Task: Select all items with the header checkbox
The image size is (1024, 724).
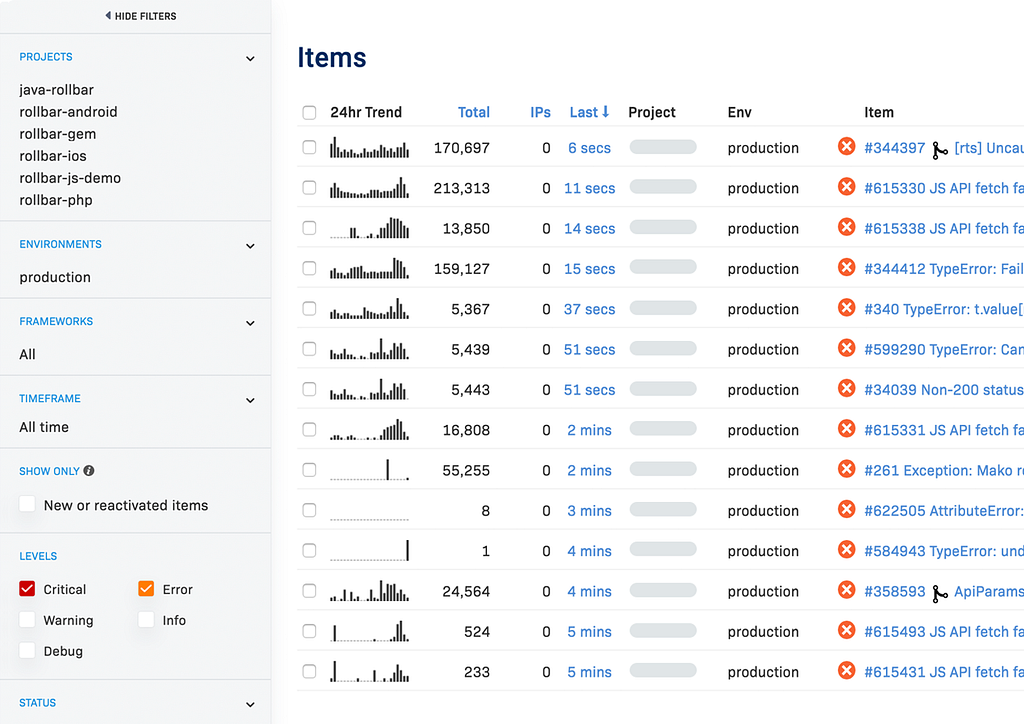Action: [x=310, y=112]
